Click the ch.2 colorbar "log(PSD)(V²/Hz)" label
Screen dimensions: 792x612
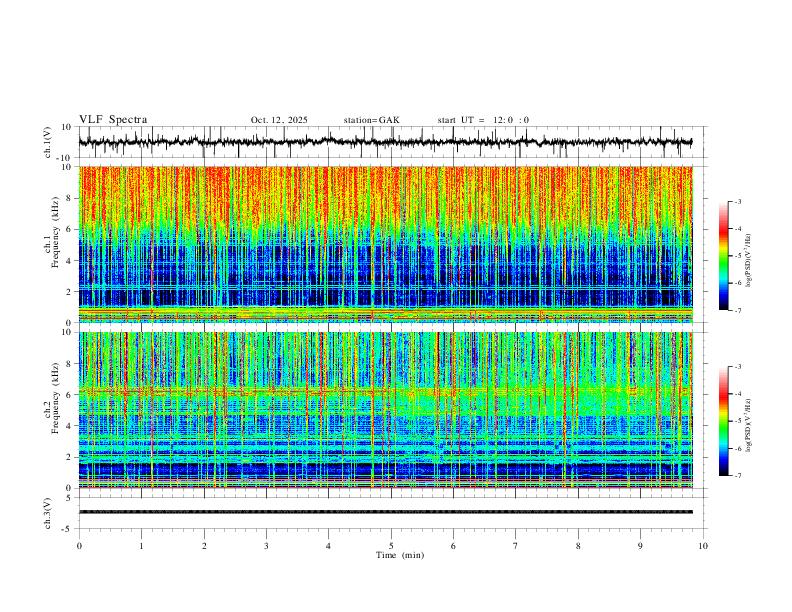(748, 425)
